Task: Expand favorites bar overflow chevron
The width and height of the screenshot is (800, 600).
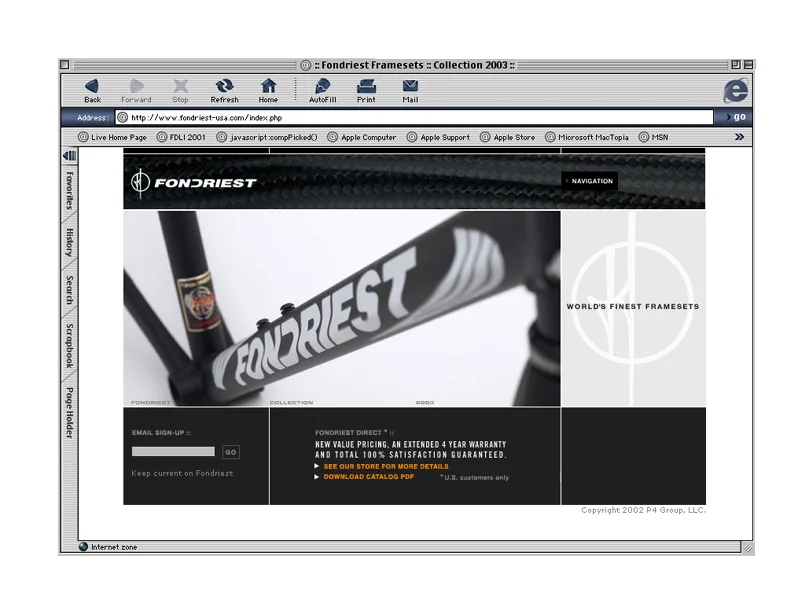Action: click(739, 137)
